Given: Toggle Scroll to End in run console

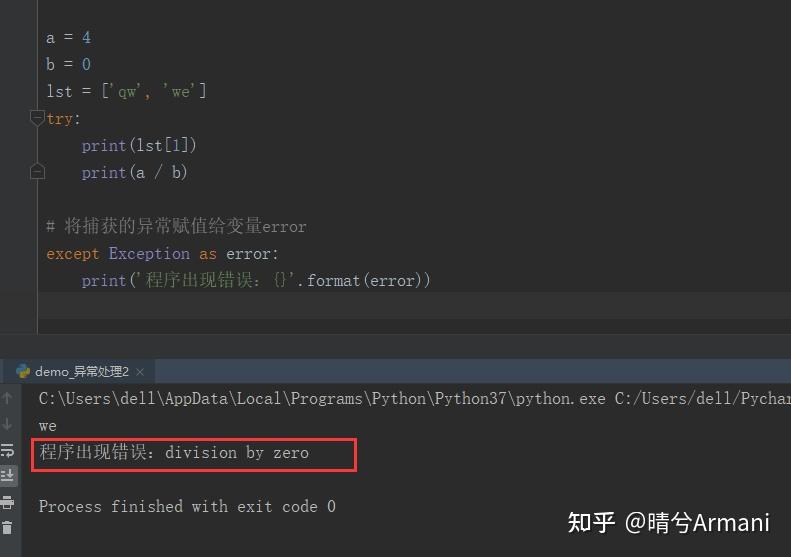Looking at the screenshot, I should 7,476.
